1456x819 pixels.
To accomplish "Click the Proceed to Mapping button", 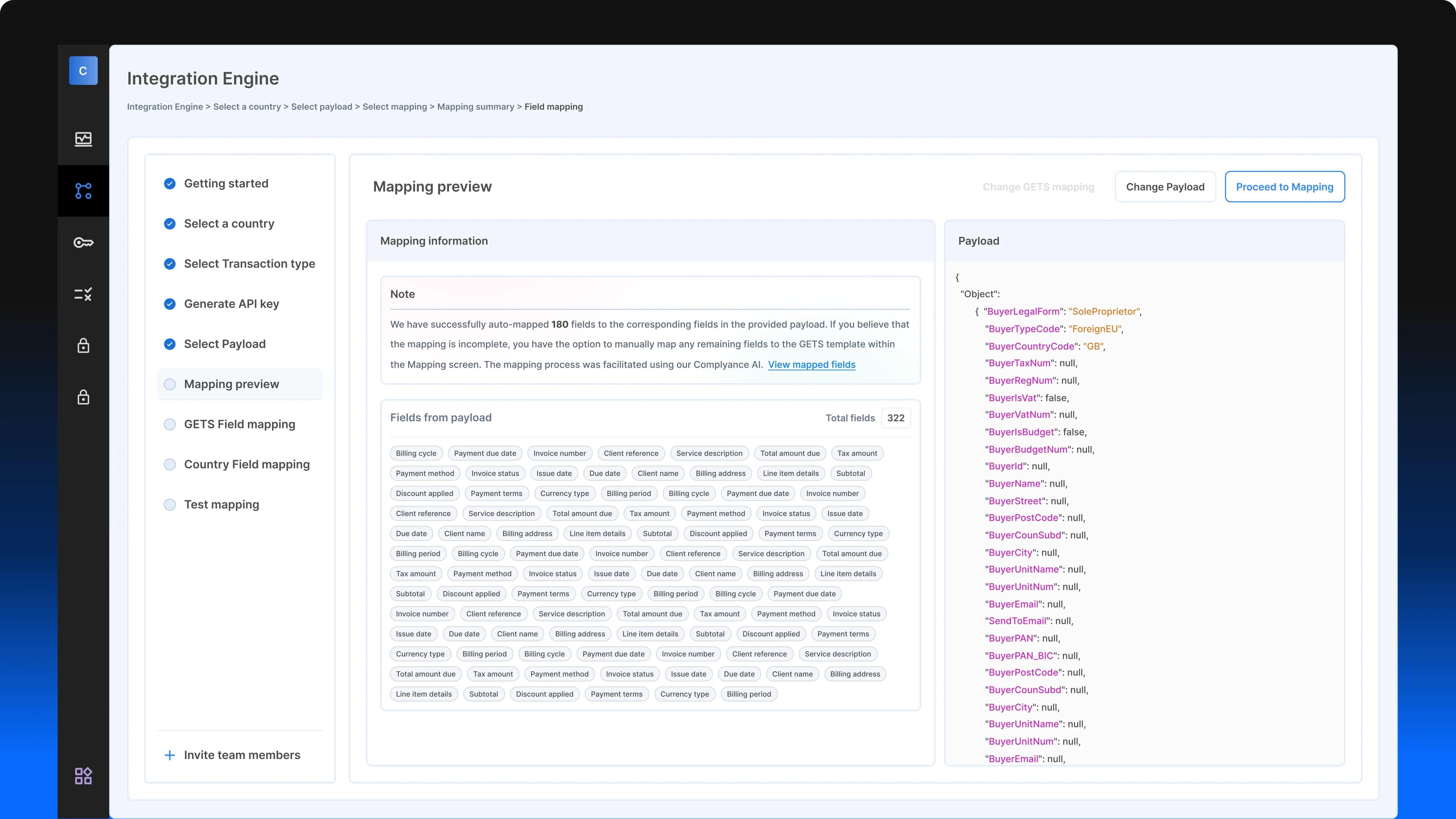I will tap(1284, 187).
